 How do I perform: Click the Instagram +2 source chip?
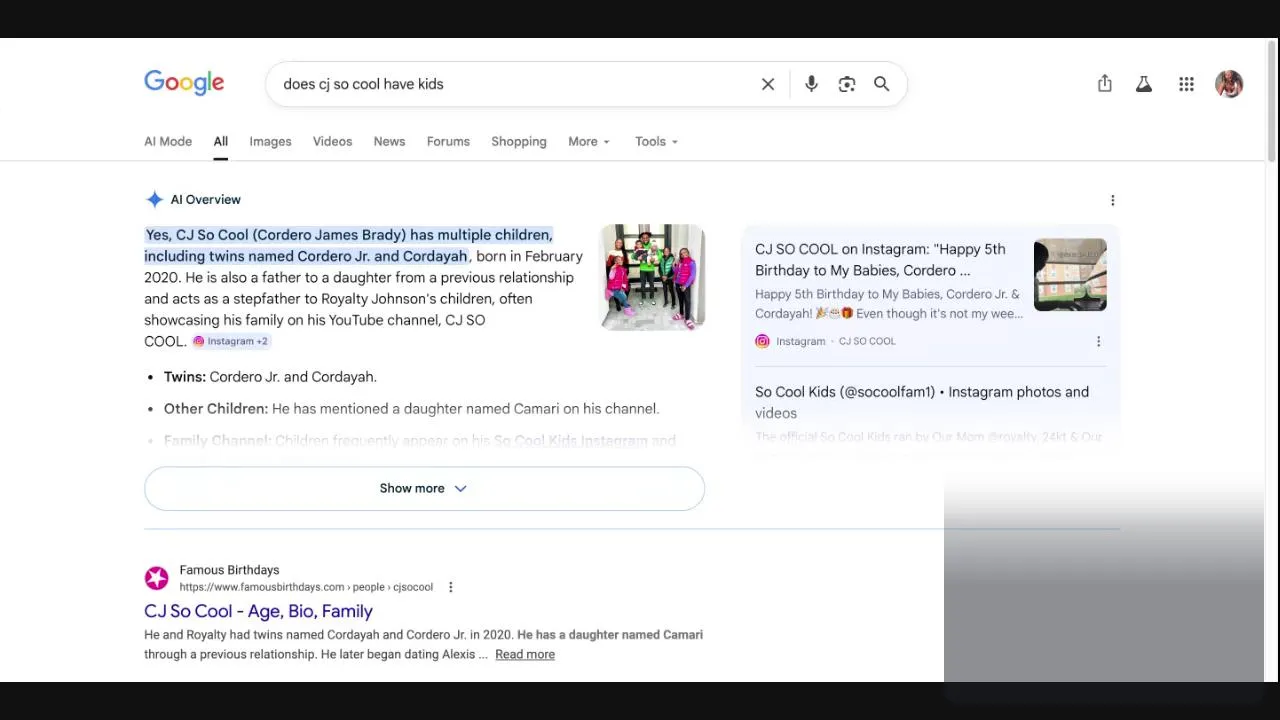tap(231, 341)
